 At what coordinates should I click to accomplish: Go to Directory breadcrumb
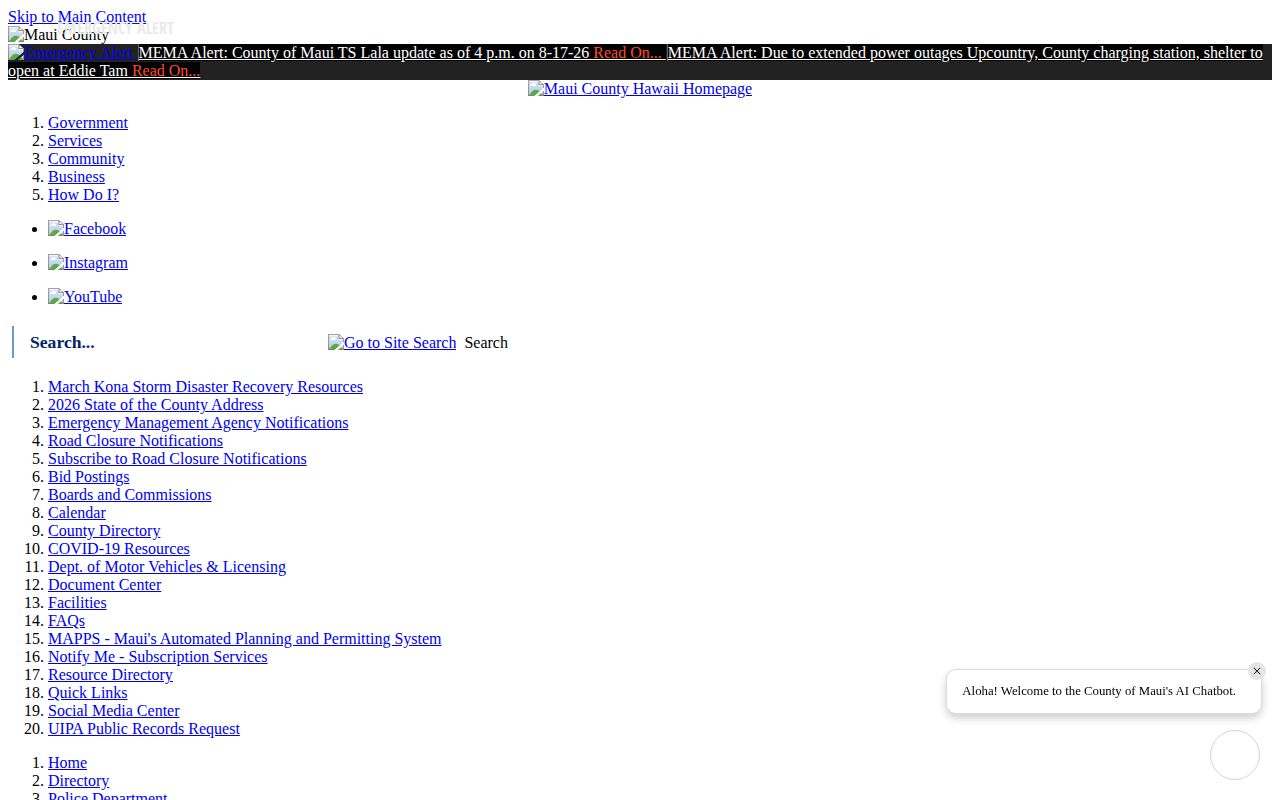[x=78, y=781]
